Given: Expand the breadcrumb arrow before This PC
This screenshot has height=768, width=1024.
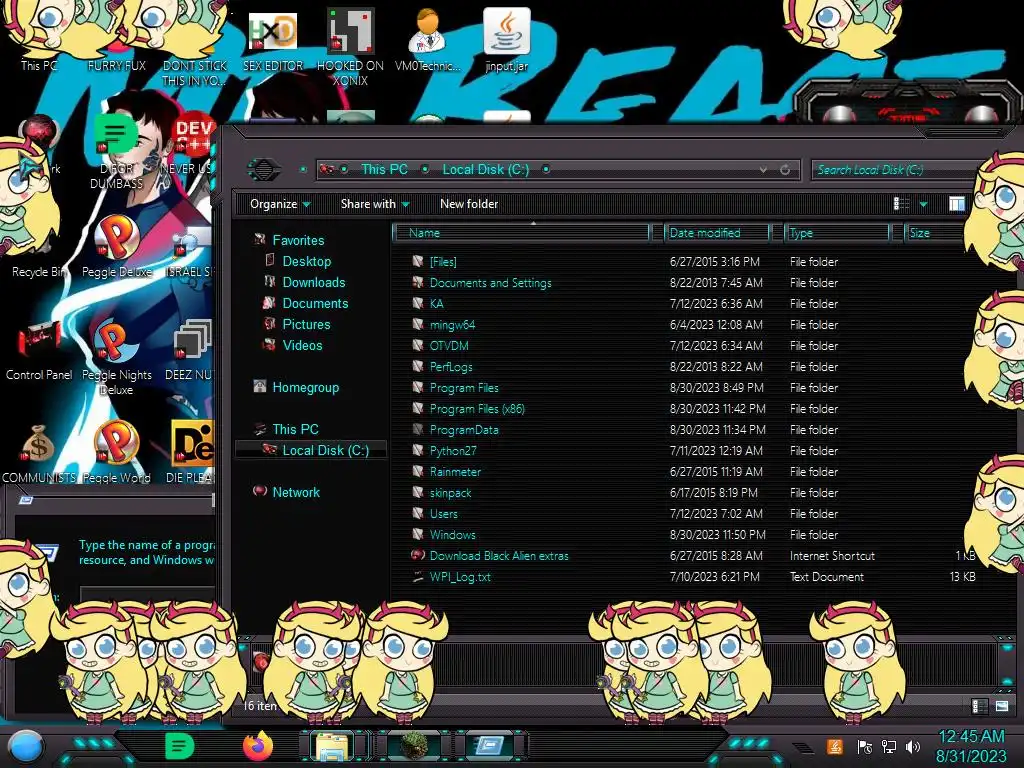Looking at the screenshot, I should pos(344,169).
